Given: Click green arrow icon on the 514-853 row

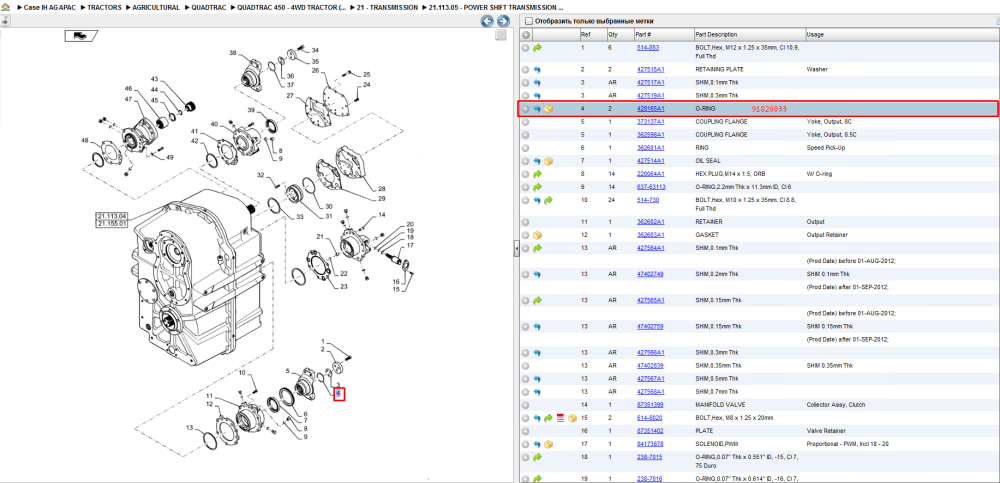Looking at the screenshot, I should [x=537, y=48].
